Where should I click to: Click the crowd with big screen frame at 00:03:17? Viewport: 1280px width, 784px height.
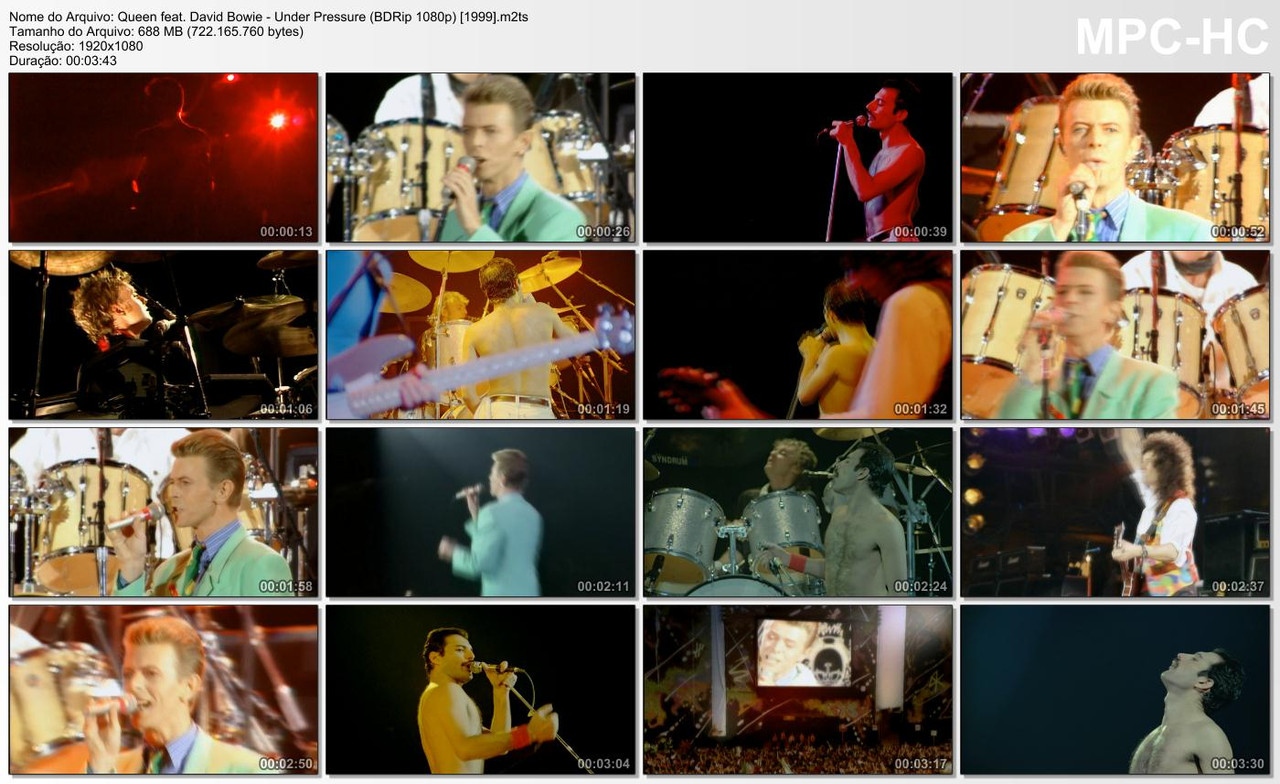click(x=798, y=690)
